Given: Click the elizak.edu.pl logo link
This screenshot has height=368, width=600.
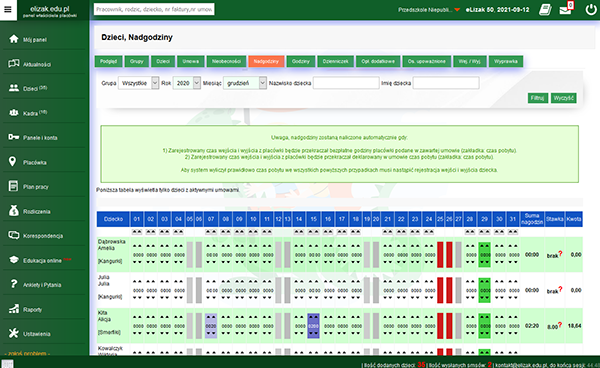Looking at the screenshot, I should (x=49, y=11).
